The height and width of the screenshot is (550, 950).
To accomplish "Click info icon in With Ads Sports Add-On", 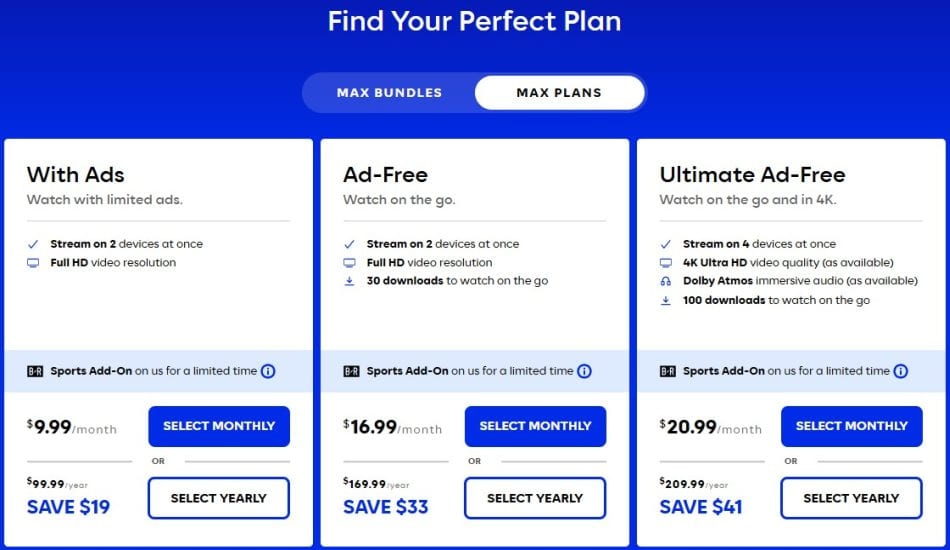I will (x=268, y=371).
